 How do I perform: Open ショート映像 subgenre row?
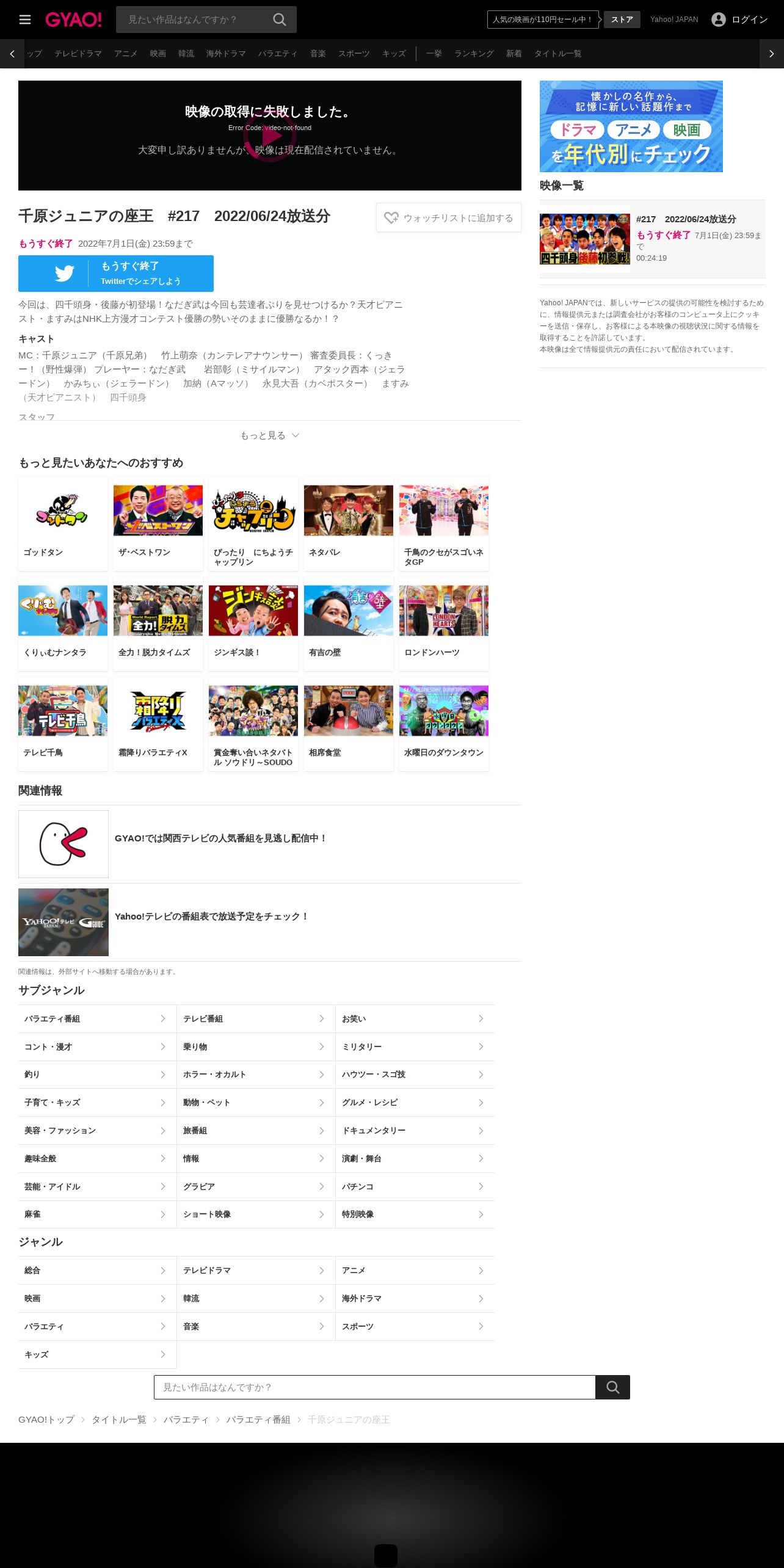[256, 1214]
